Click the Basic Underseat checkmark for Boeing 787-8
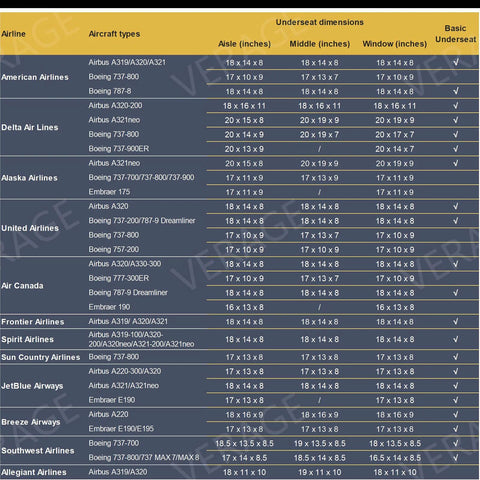The width and height of the screenshot is (480, 480). [x=456, y=91]
